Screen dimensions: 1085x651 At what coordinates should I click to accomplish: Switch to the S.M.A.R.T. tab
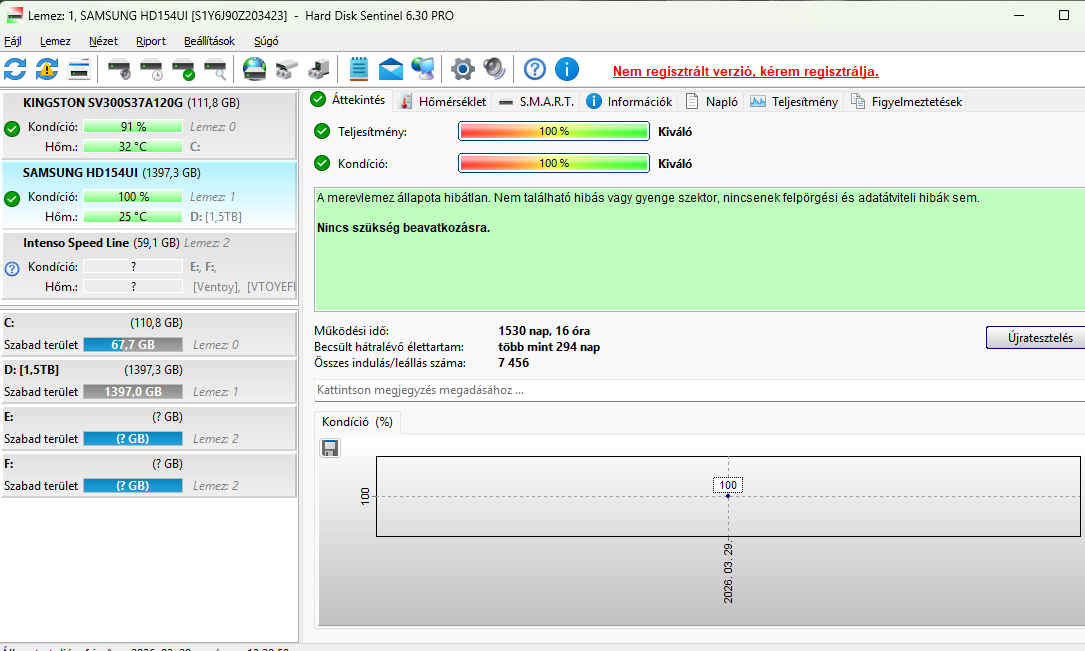pos(536,102)
